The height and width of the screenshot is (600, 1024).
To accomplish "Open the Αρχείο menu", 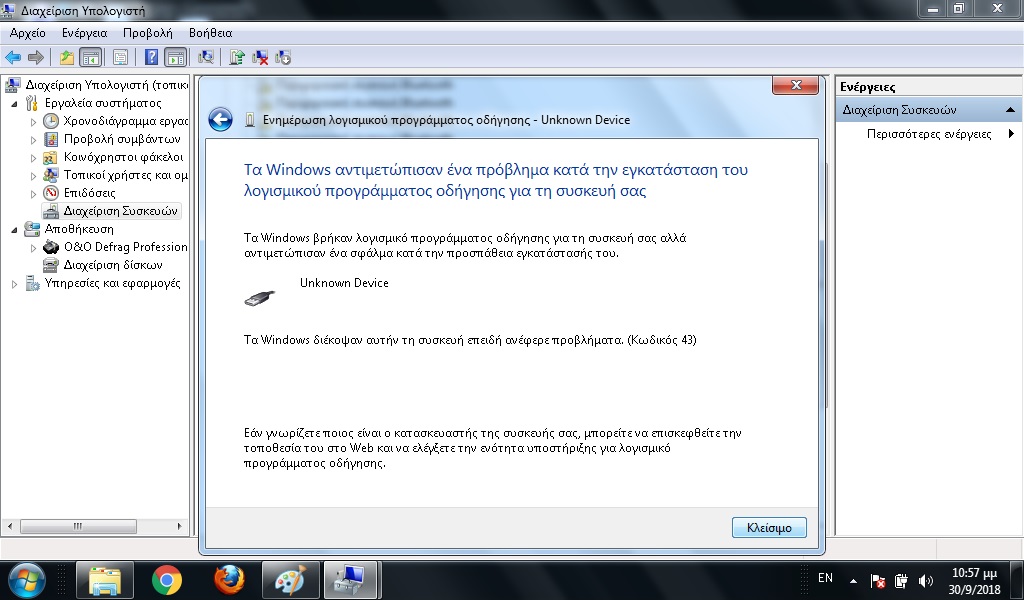I will click(27, 33).
